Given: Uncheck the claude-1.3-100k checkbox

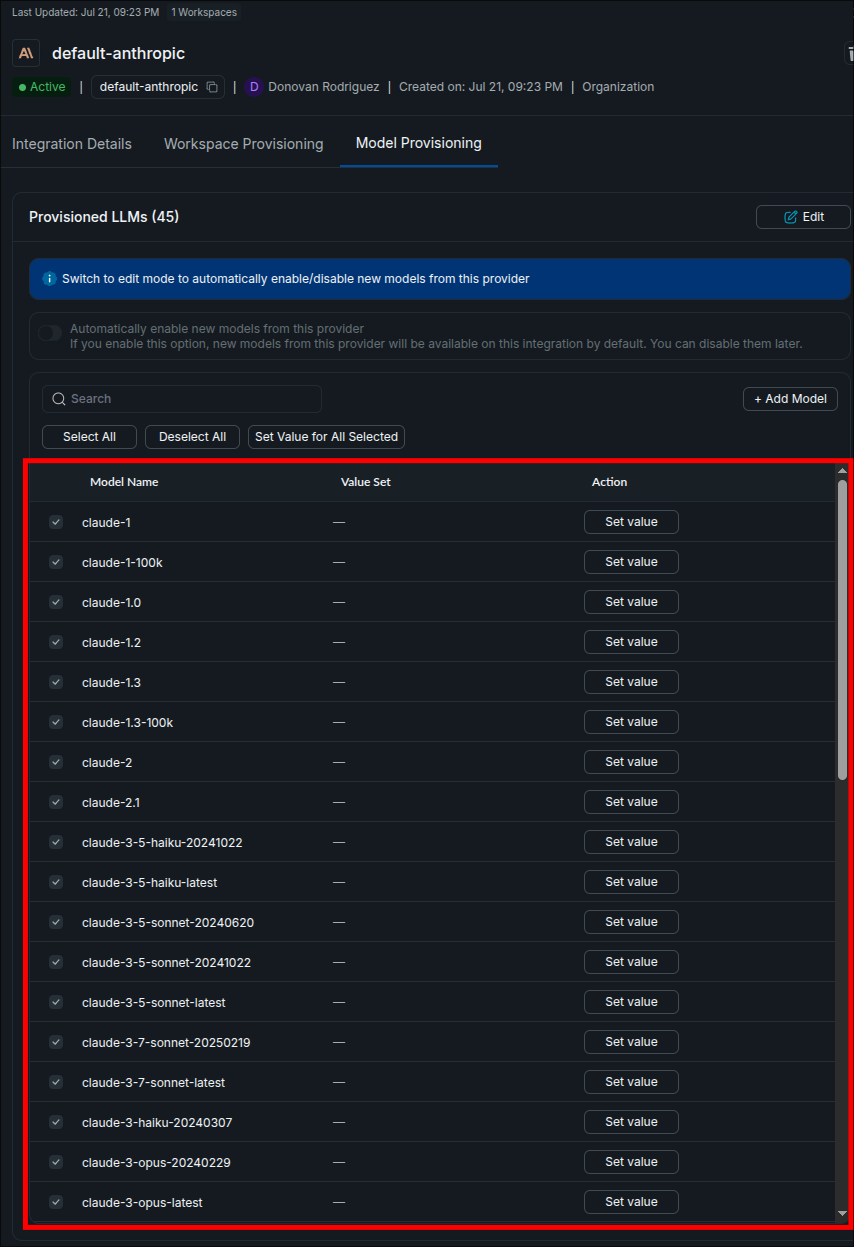Looking at the screenshot, I should (56, 722).
